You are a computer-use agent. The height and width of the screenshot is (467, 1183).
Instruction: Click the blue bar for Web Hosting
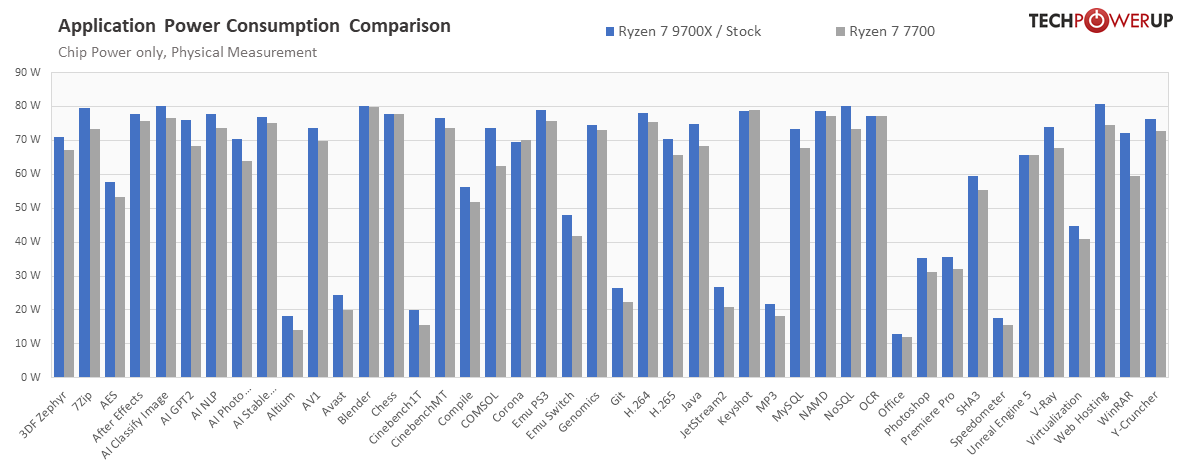pos(1100,241)
